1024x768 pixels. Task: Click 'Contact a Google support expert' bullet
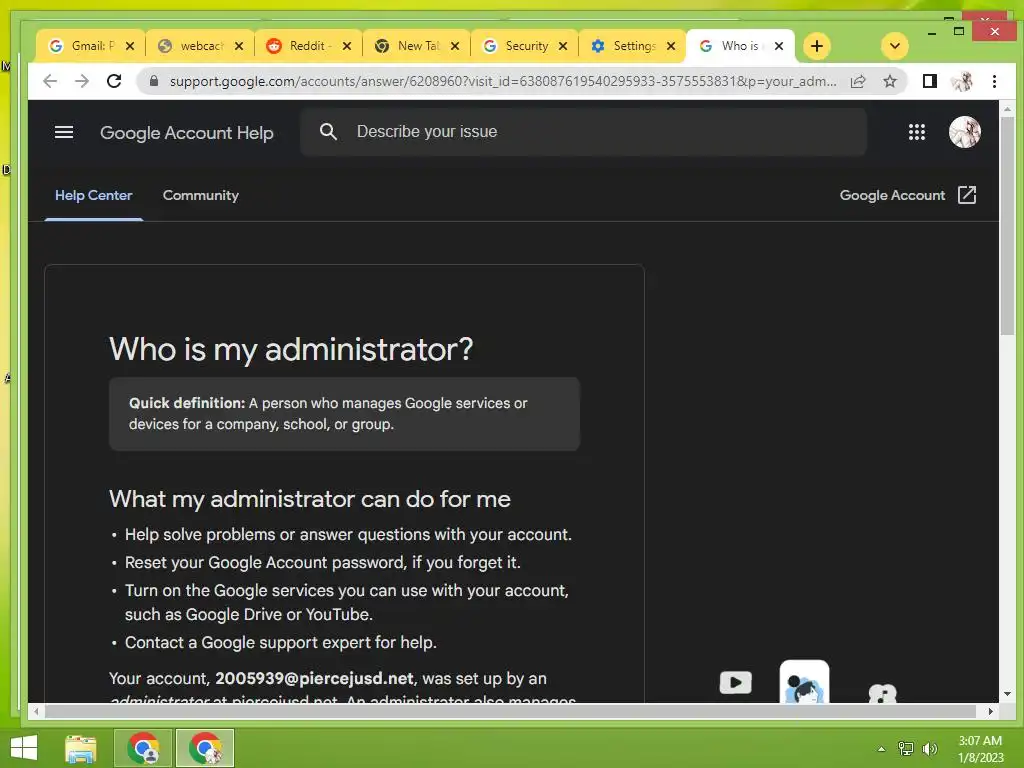pyautogui.click(x=281, y=643)
